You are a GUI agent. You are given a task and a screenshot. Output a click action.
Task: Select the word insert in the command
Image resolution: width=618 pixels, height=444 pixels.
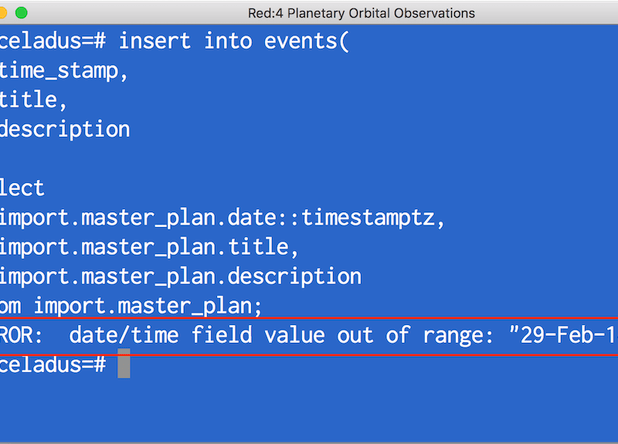click(154, 41)
